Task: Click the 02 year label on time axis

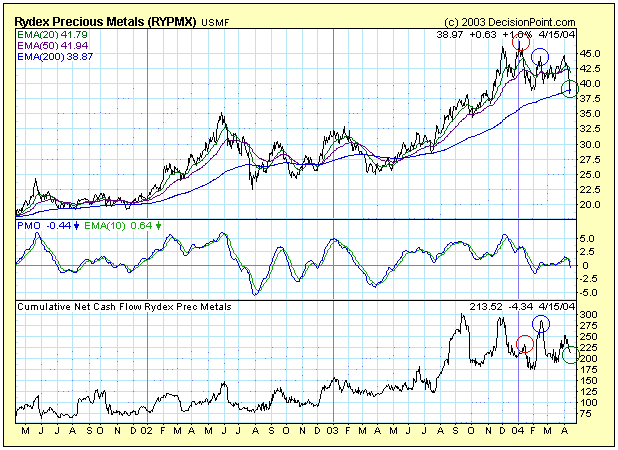Action: tap(147, 431)
